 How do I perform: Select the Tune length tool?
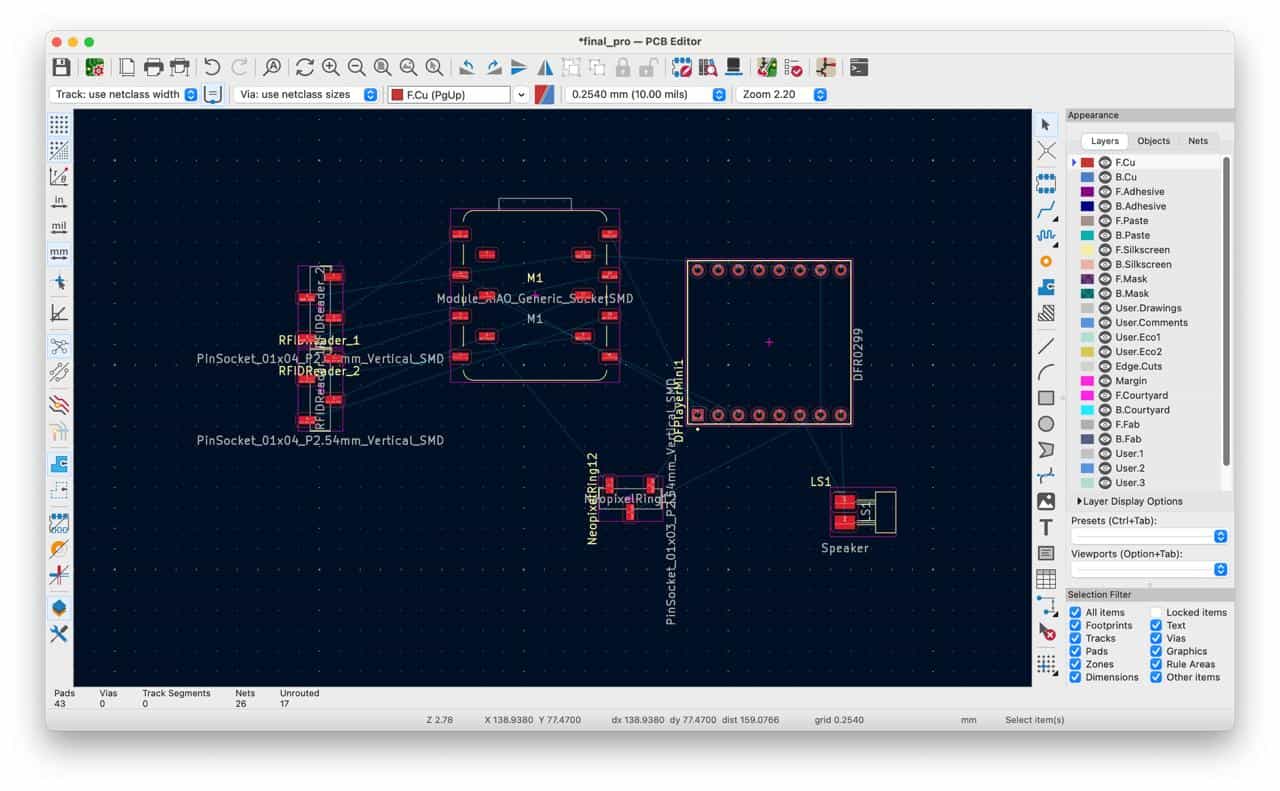(x=1046, y=236)
